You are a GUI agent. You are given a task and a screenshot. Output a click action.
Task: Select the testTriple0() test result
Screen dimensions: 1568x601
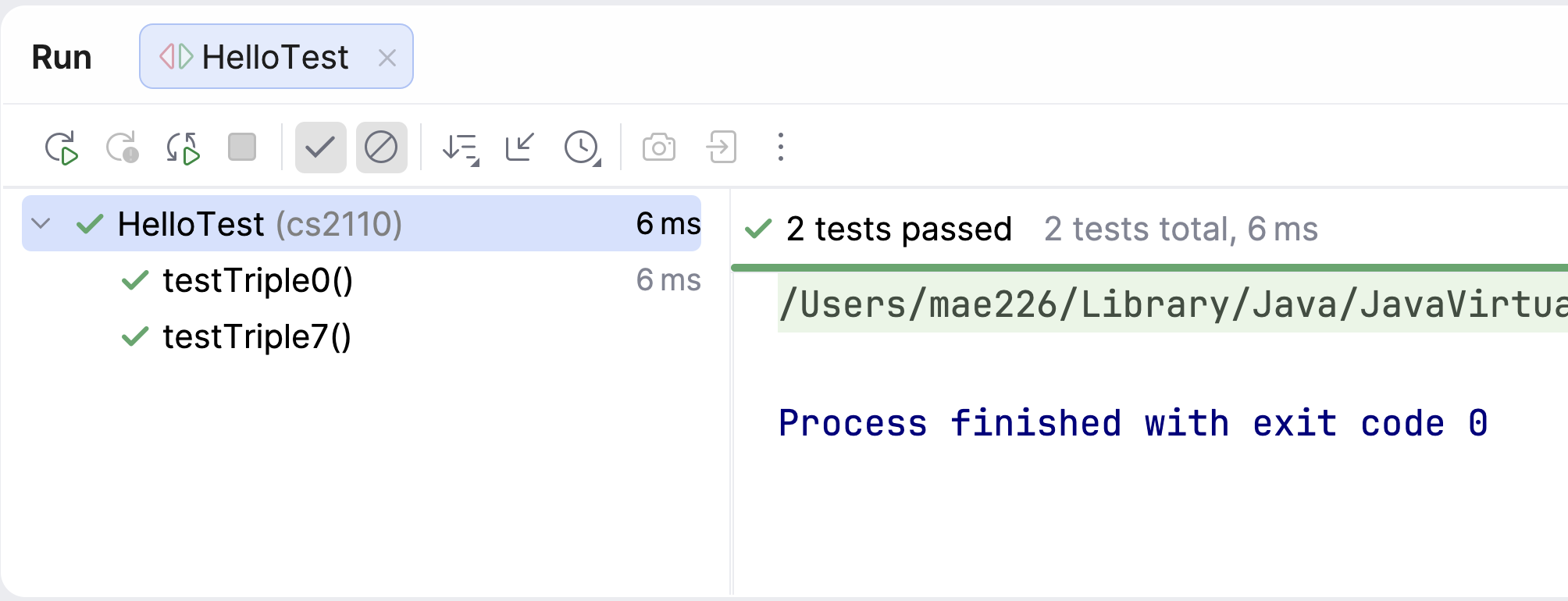pos(258,281)
